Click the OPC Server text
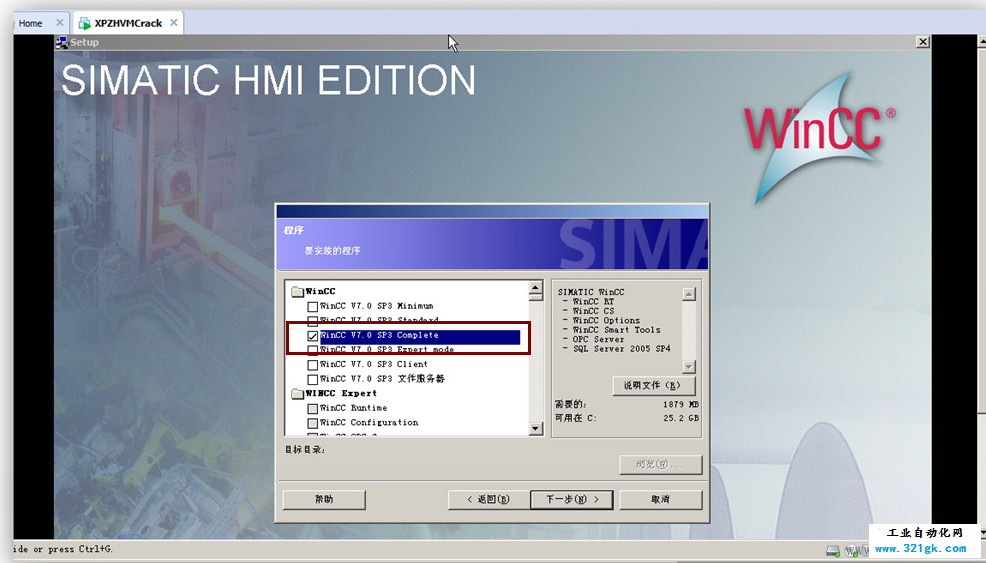 pyautogui.click(x=598, y=339)
